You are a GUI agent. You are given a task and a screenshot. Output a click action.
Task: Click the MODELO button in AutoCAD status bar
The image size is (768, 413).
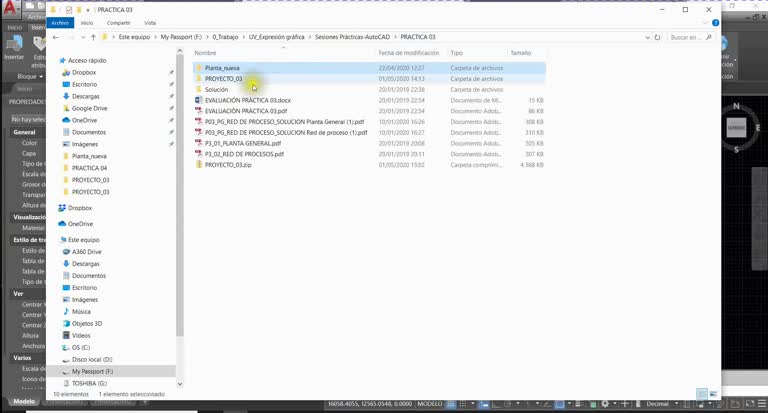pos(430,404)
